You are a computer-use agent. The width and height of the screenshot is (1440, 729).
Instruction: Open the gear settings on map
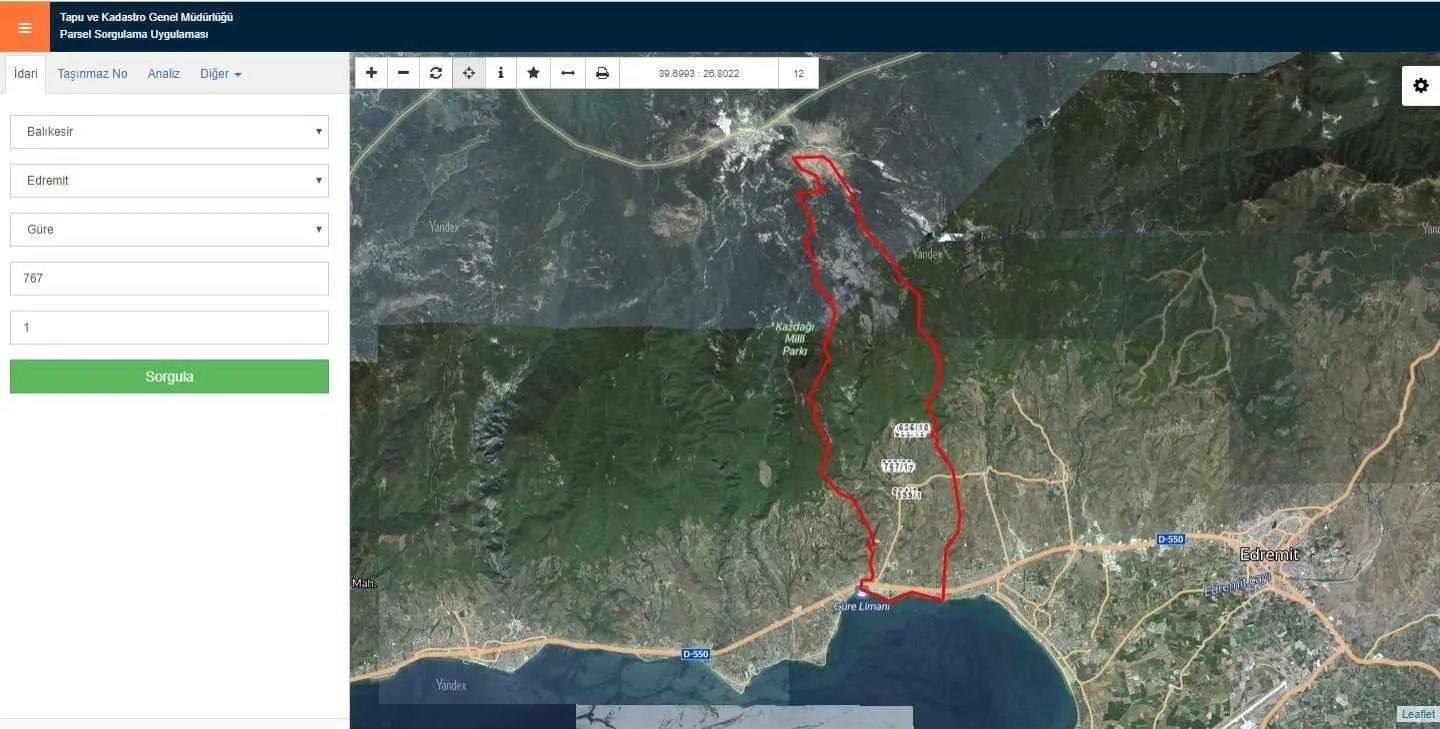click(x=1421, y=86)
